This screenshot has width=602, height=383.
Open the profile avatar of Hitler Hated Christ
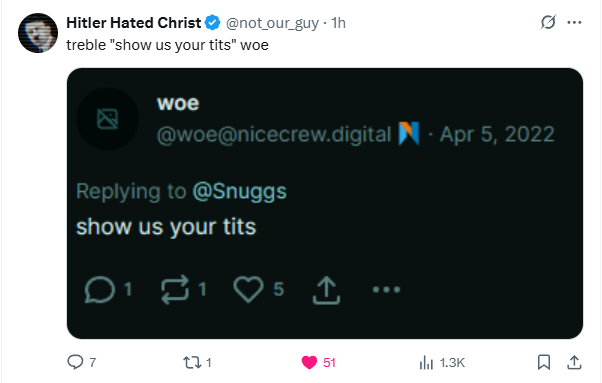(x=38, y=33)
